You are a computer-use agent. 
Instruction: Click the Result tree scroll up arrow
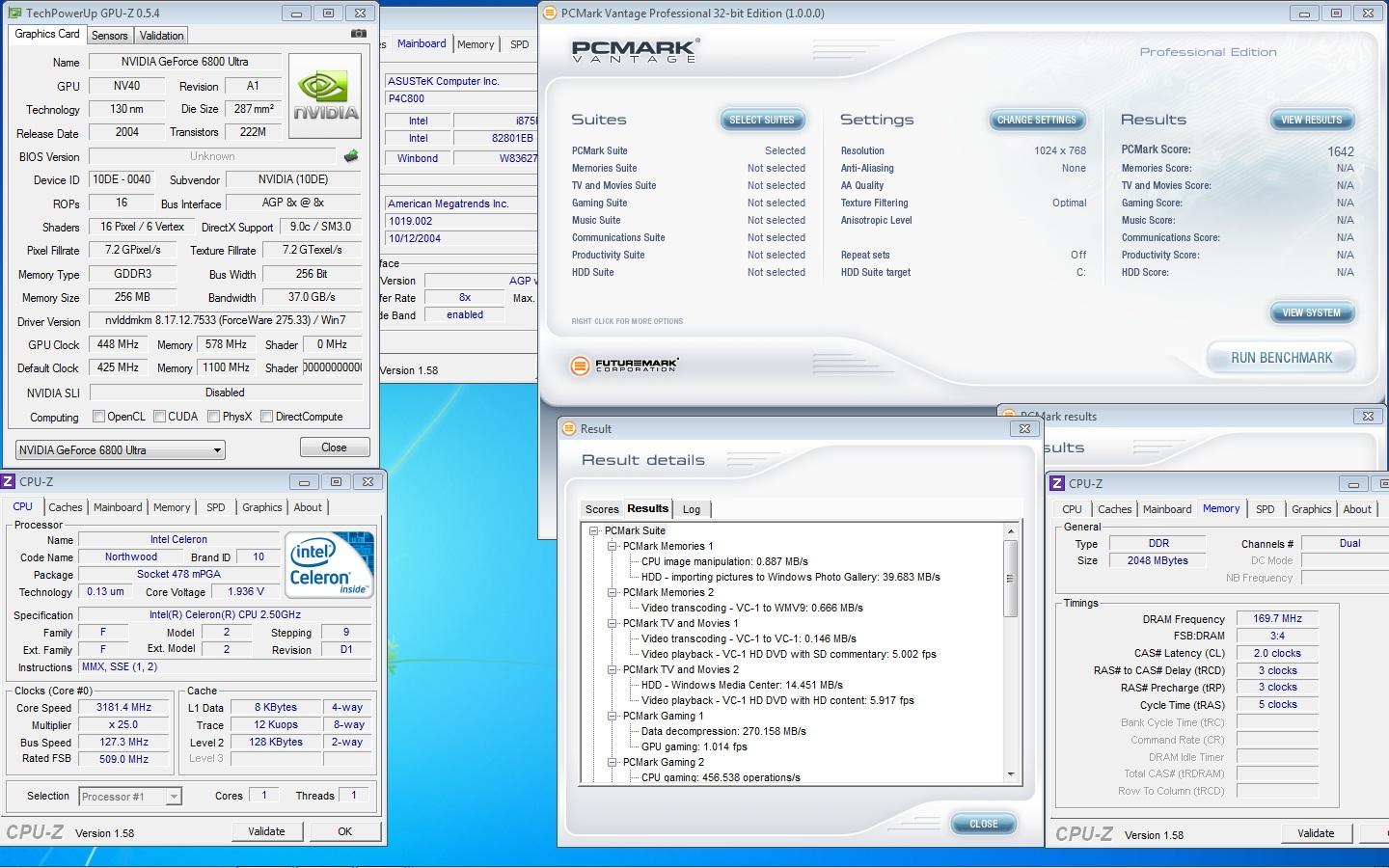1011,531
